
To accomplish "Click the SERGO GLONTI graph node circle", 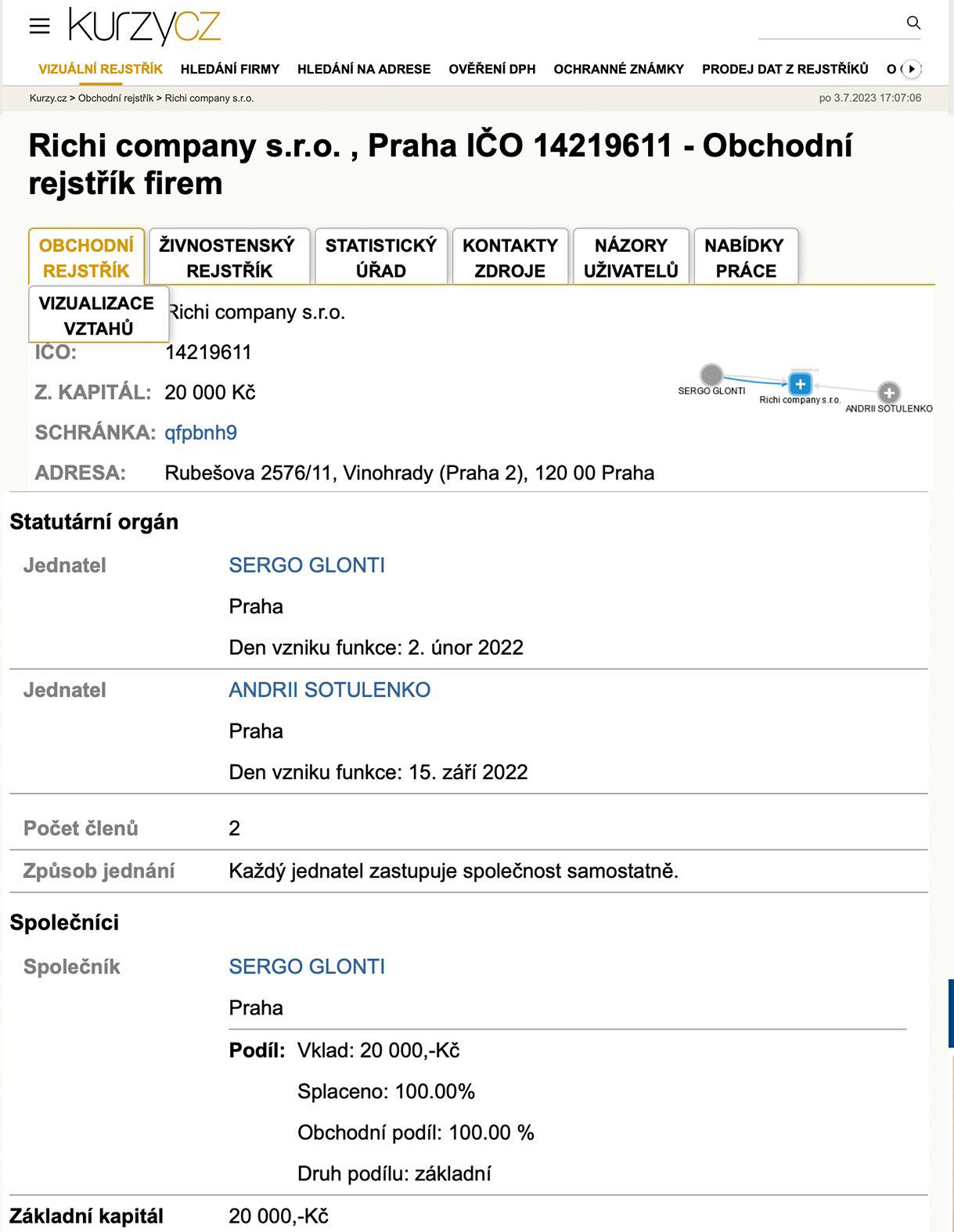I will 711,375.
